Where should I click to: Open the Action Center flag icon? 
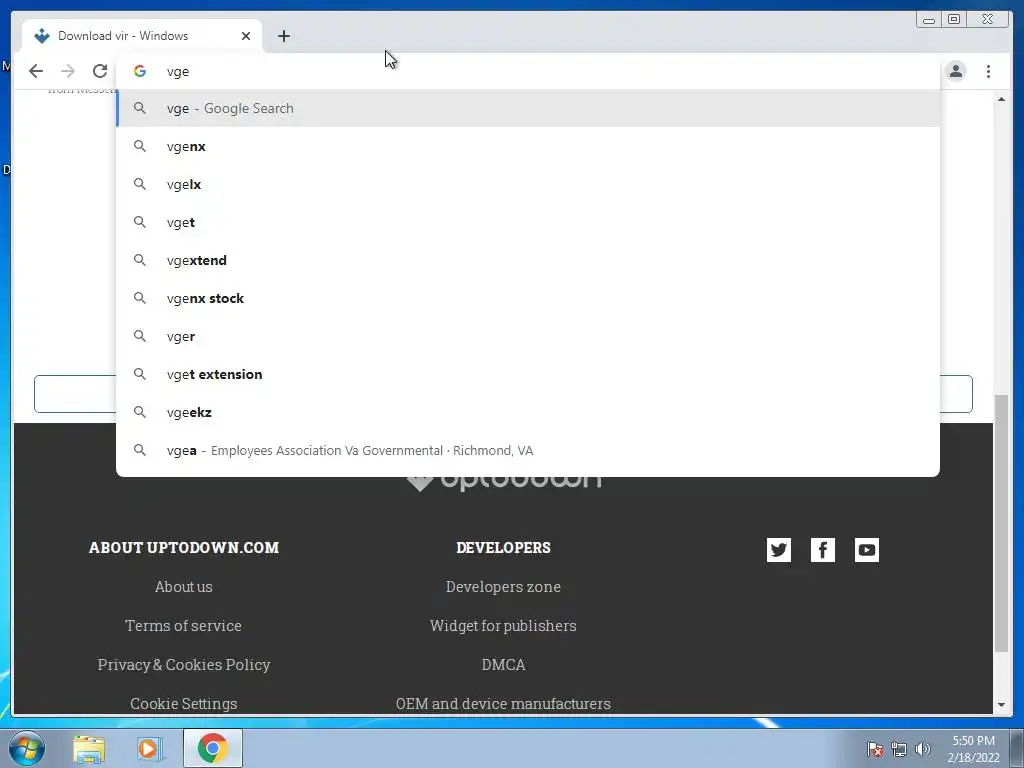[875, 749]
